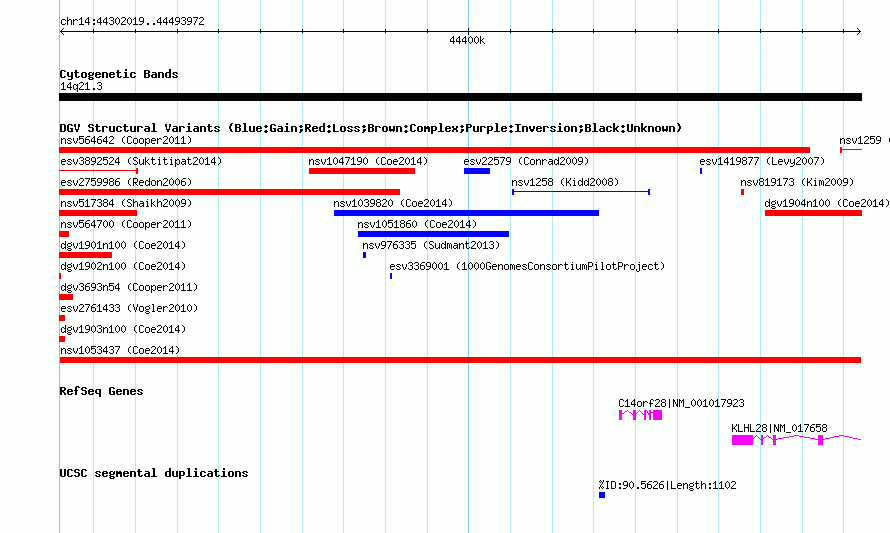Screen dimensions: 890x533
Task: Select the esv22579 (Conrad2009) blue gain bar
Action: pos(477,171)
